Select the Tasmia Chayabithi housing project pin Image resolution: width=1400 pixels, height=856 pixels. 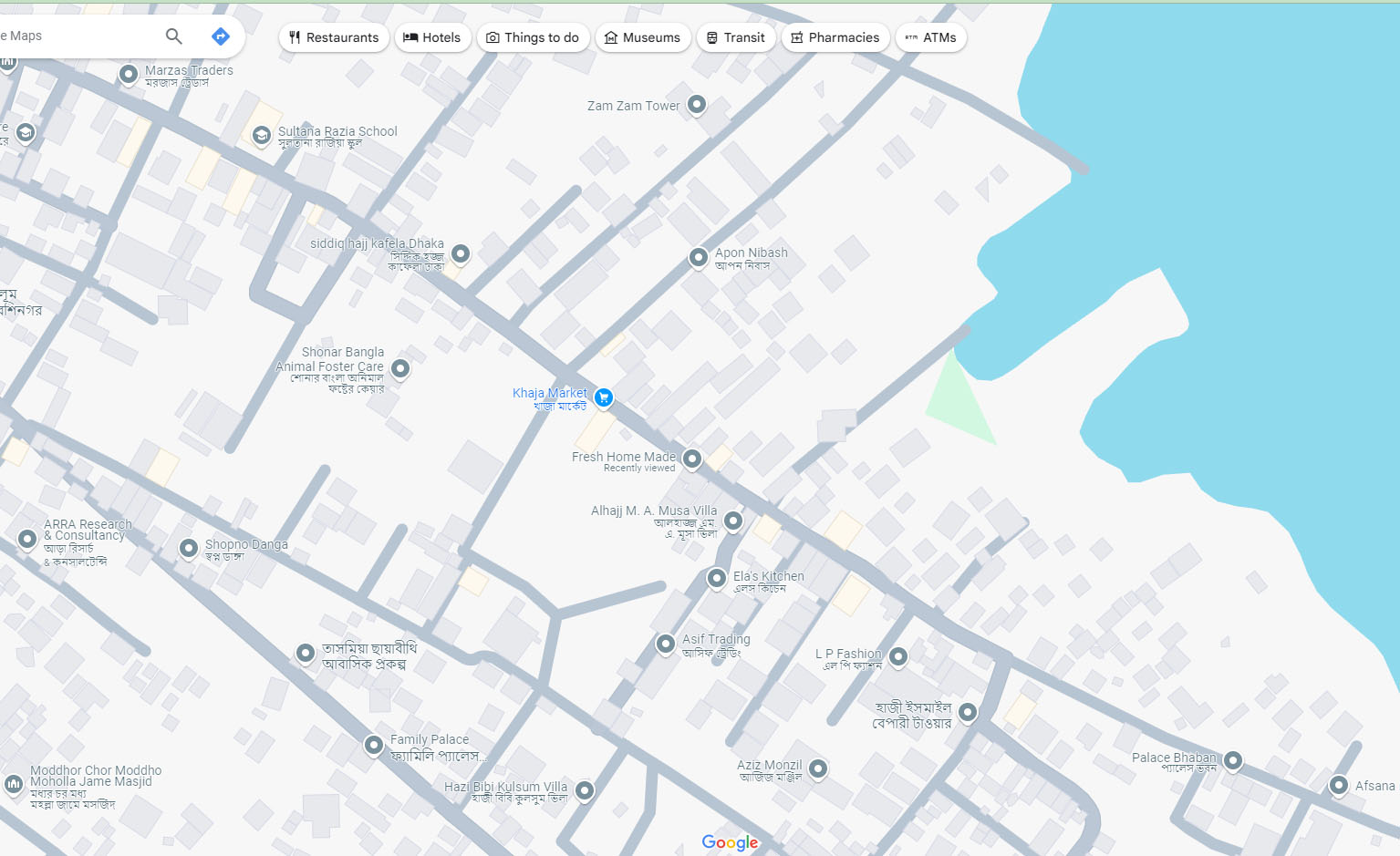(x=306, y=653)
